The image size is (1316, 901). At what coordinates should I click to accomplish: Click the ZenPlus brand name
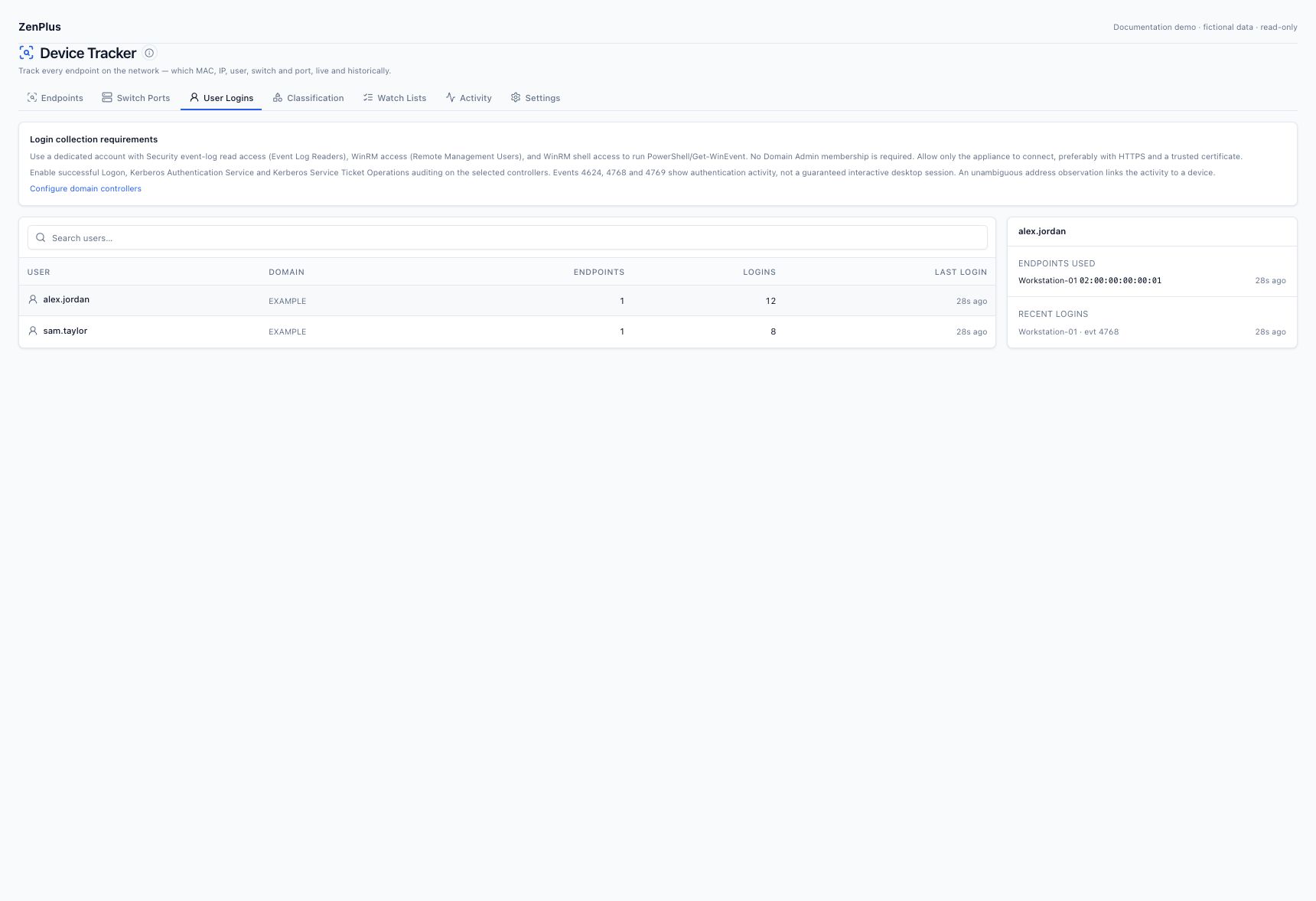[x=40, y=27]
